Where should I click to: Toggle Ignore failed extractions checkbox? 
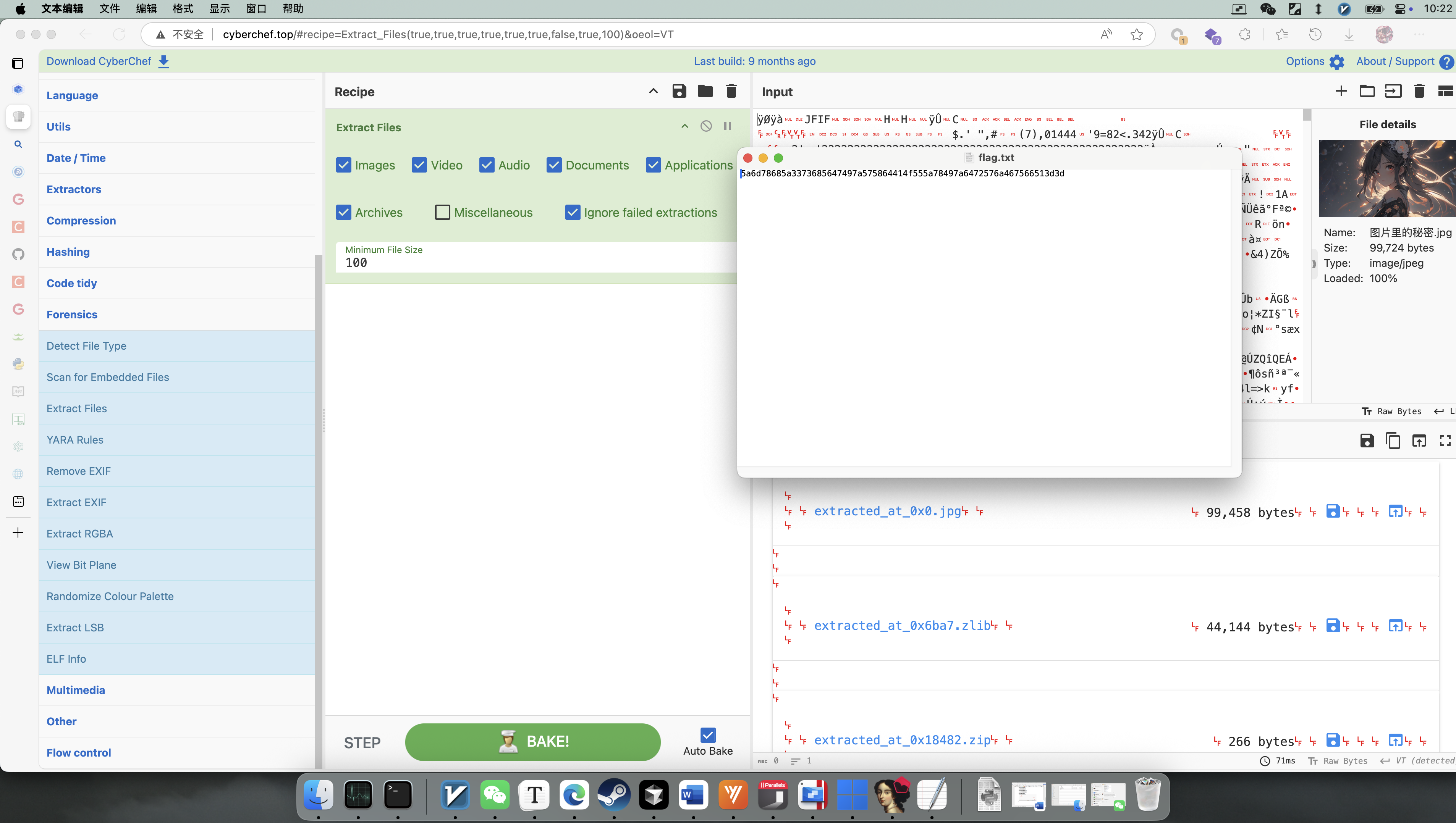tap(573, 213)
